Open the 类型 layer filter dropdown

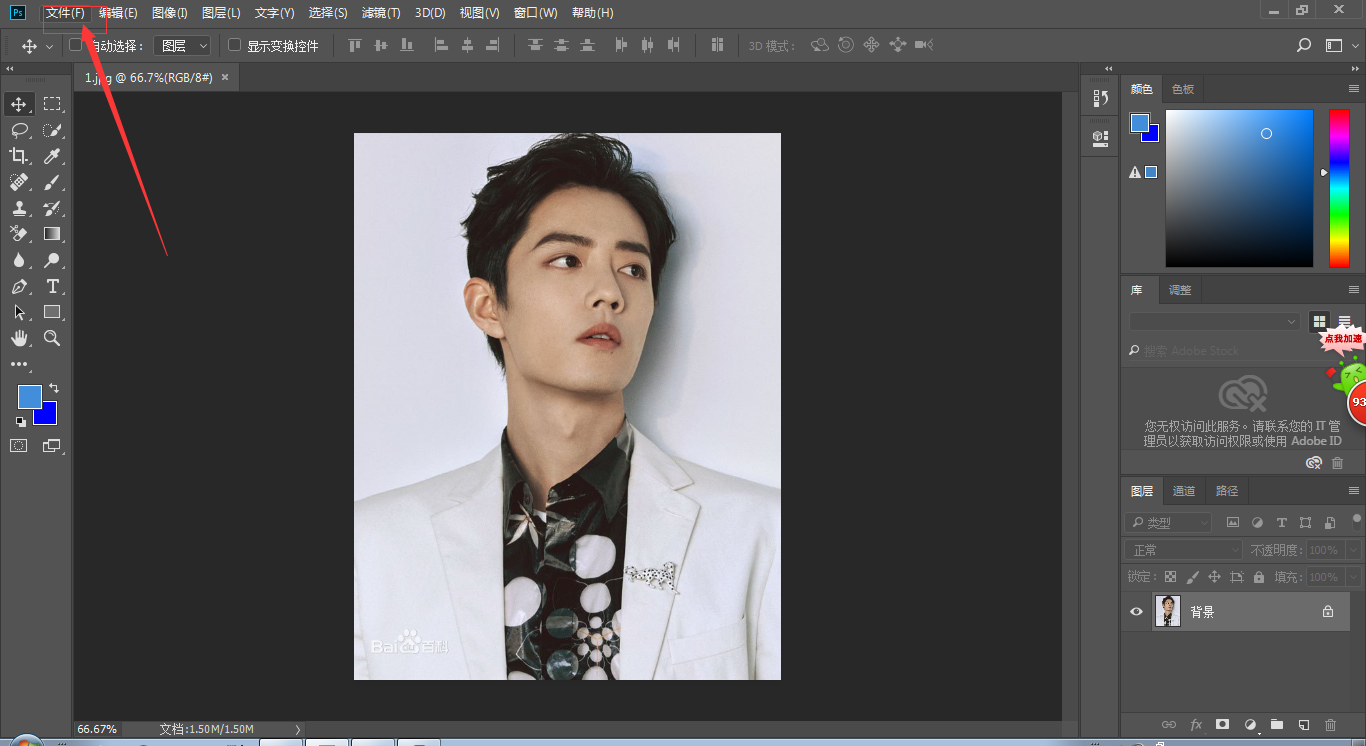click(1168, 522)
